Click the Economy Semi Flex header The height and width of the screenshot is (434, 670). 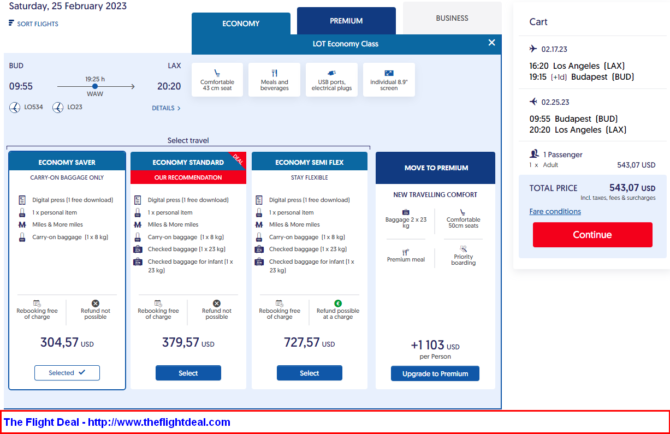coord(309,162)
